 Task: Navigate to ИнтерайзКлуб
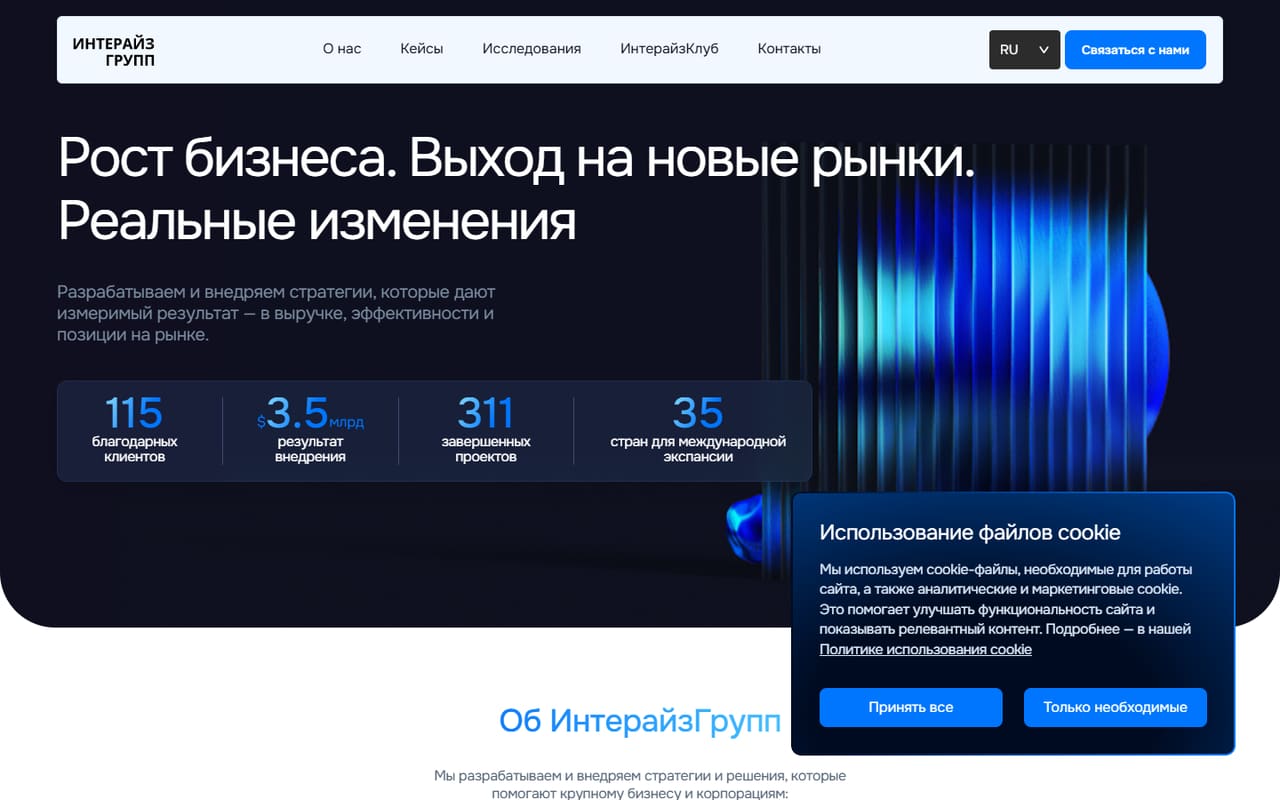click(x=669, y=49)
